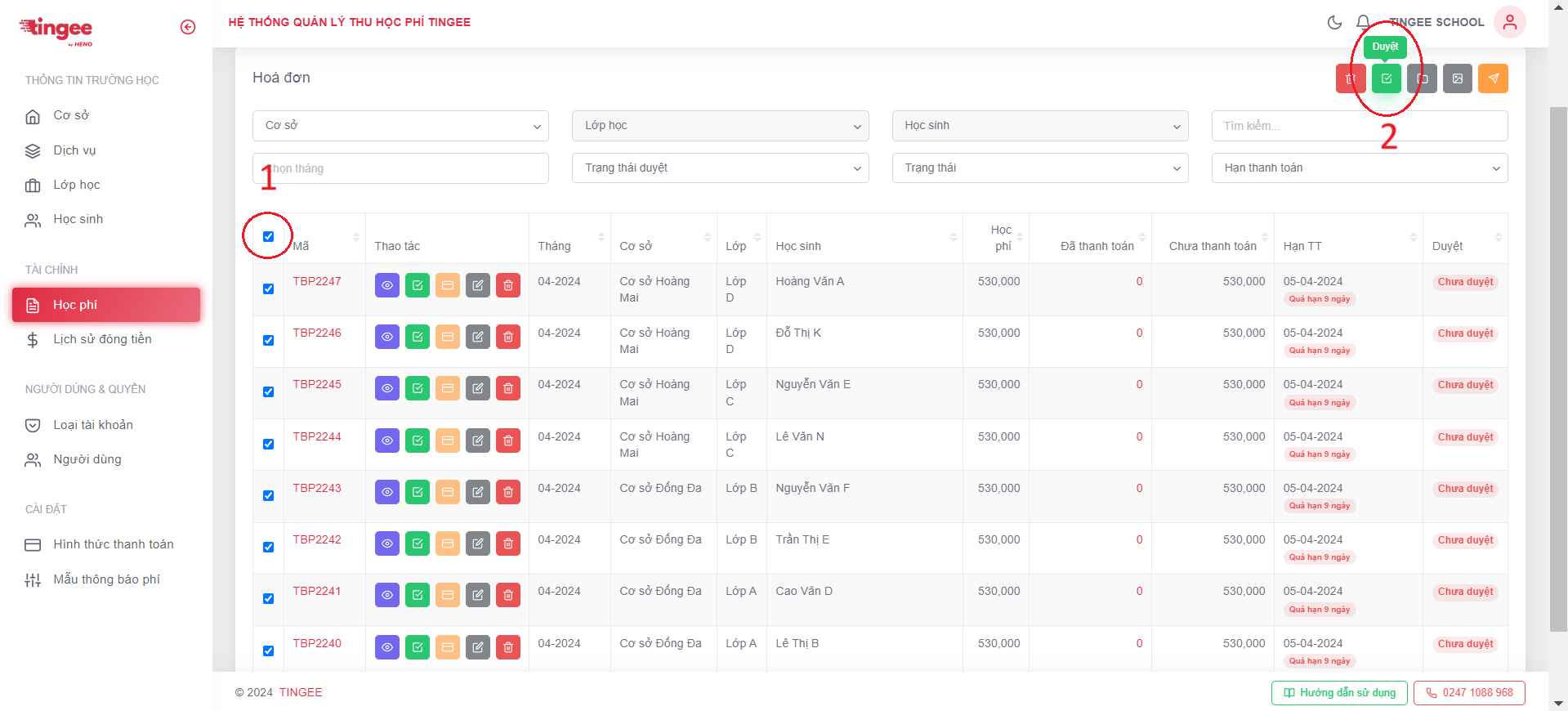
Task: Open invoice link TBP2240
Action: coord(317,643)
